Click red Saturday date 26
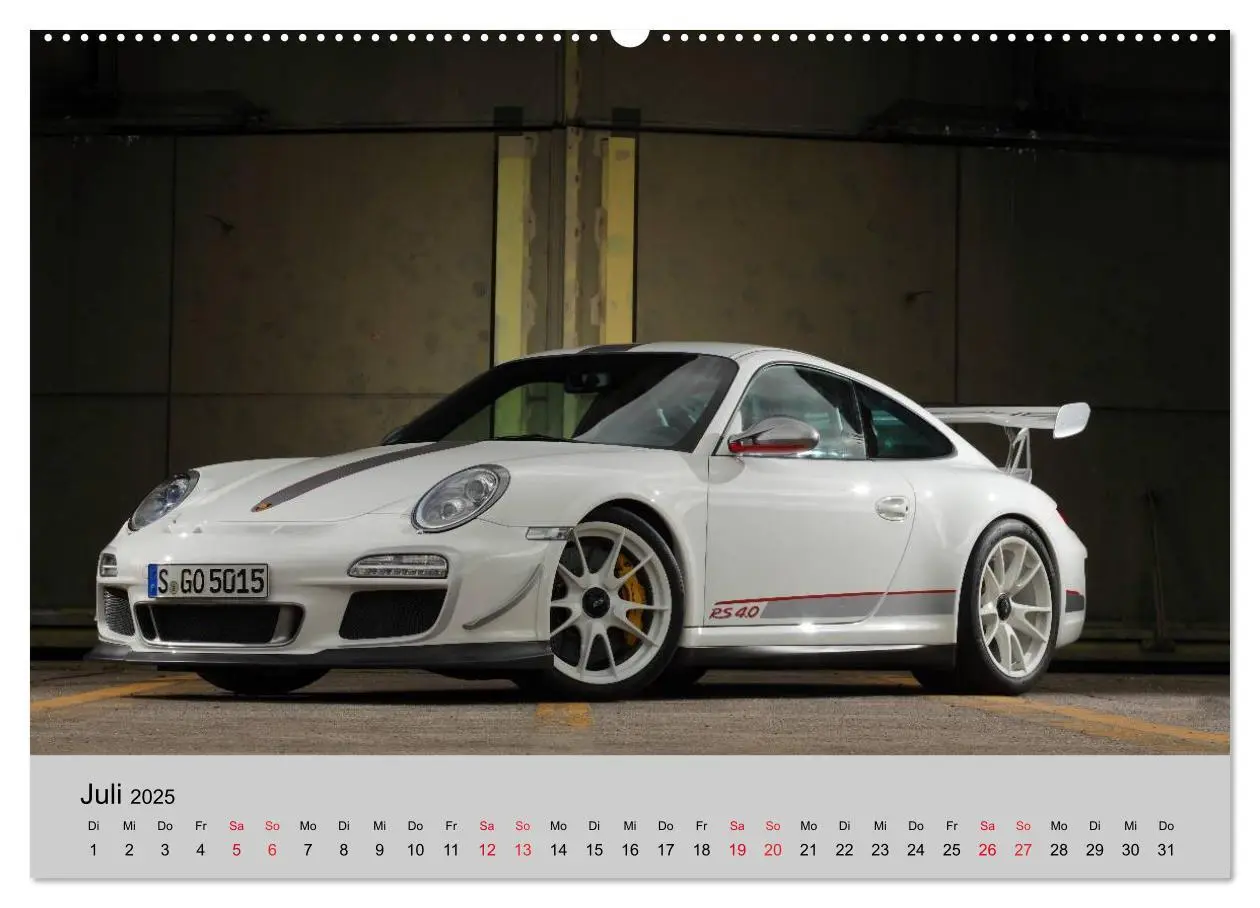Screen dimensions: 1260x908 coord(987,850)
